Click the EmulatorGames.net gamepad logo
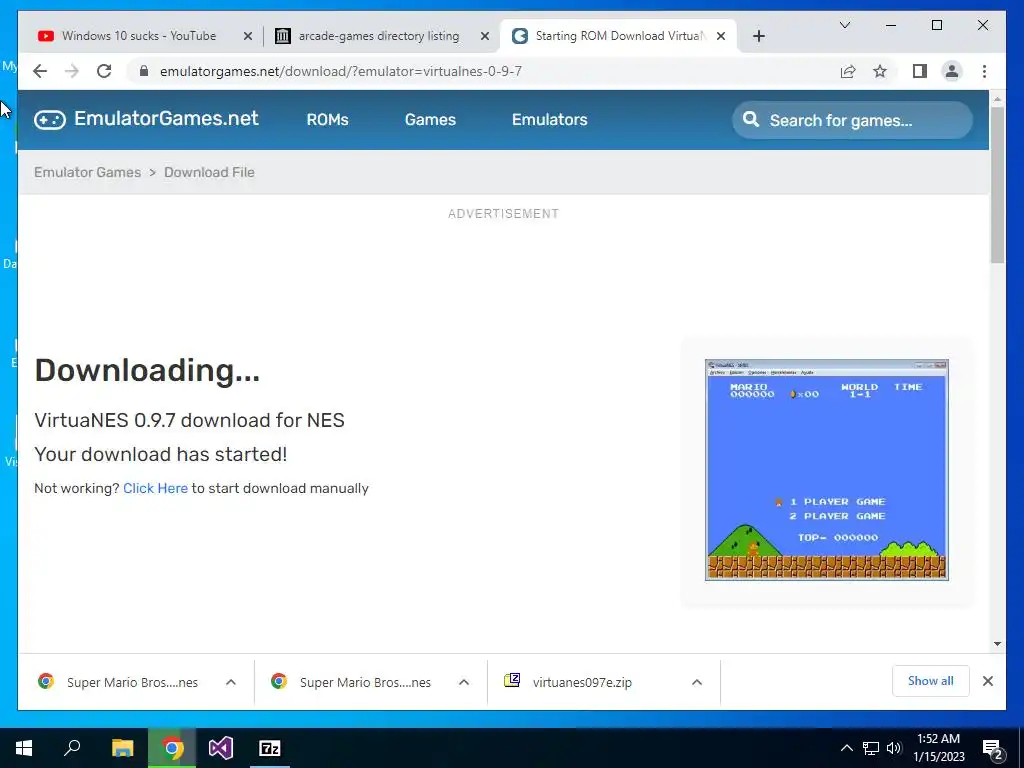 [50, 120]
